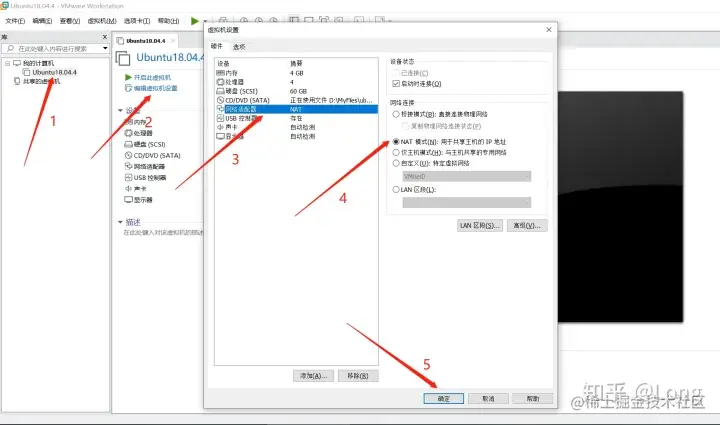720x425 pixels.
Task: Select the memory icon in settings dialog device list
Action: (220, 73)
